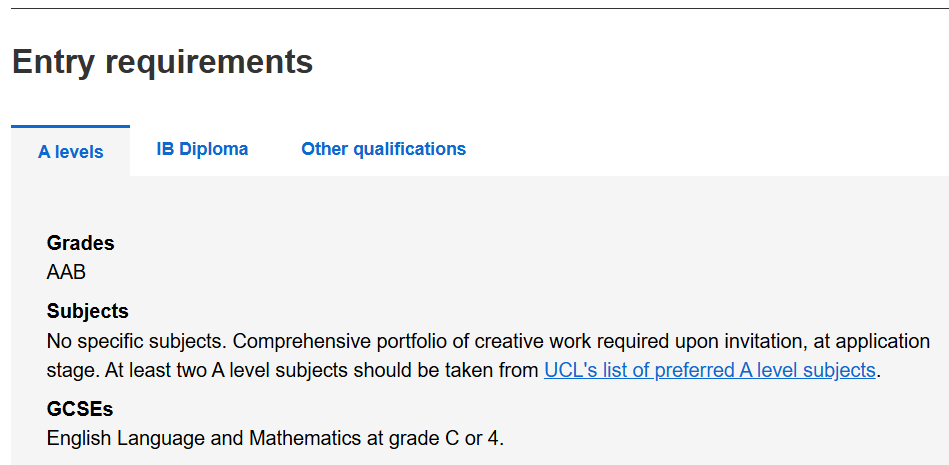Click the Entry requirements heading
This screenshot has width=949, height=465.
pos(162,62)
